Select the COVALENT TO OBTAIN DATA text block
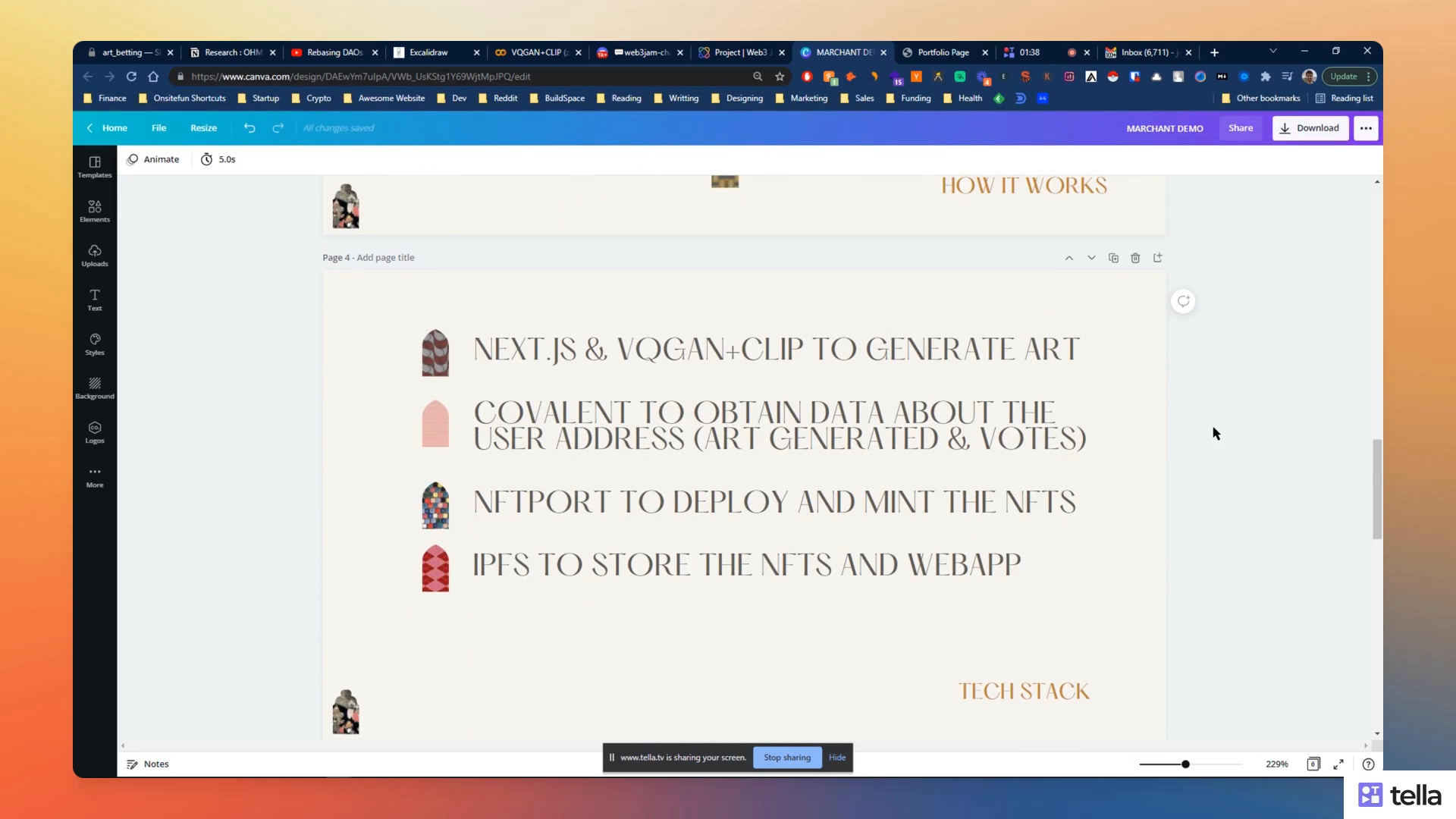This screenshot has width=1456, height=819. click(x=780, y=425)
